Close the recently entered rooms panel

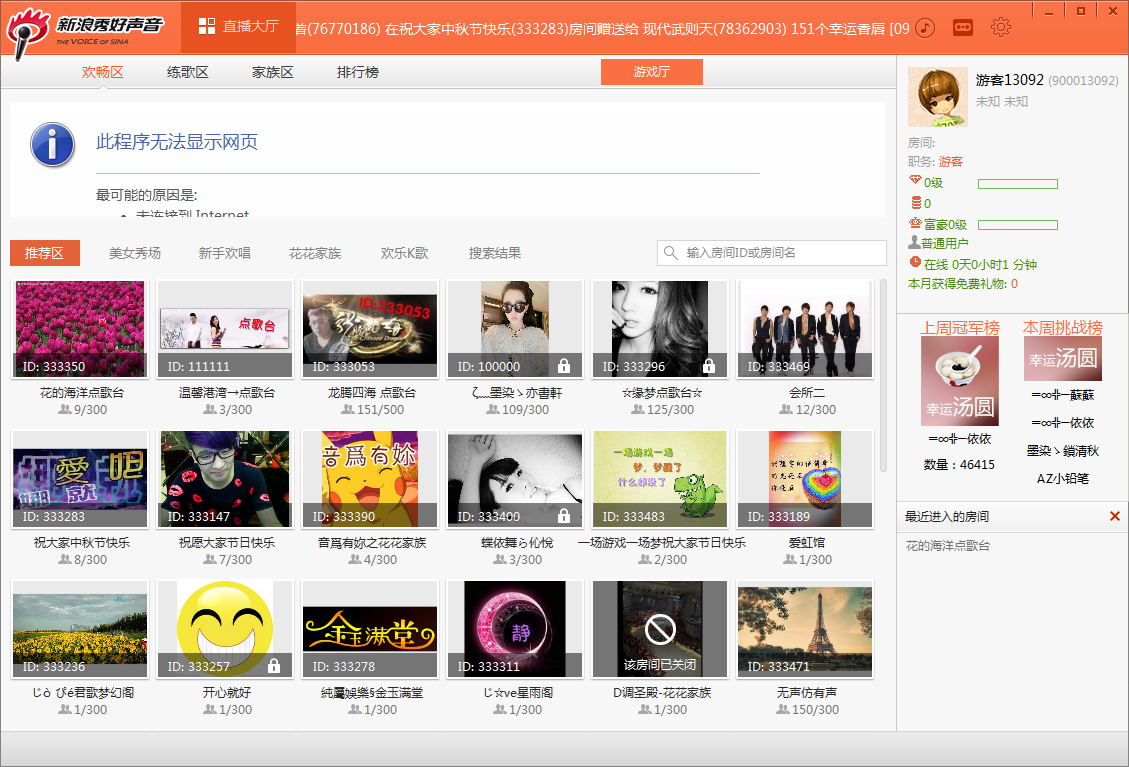tap(1115, 516)
